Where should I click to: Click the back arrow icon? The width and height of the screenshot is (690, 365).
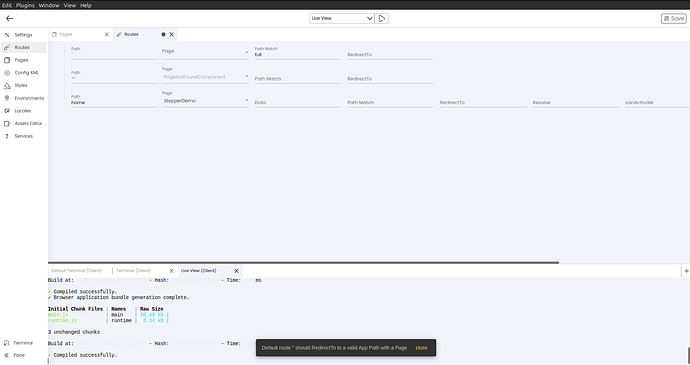10,18
